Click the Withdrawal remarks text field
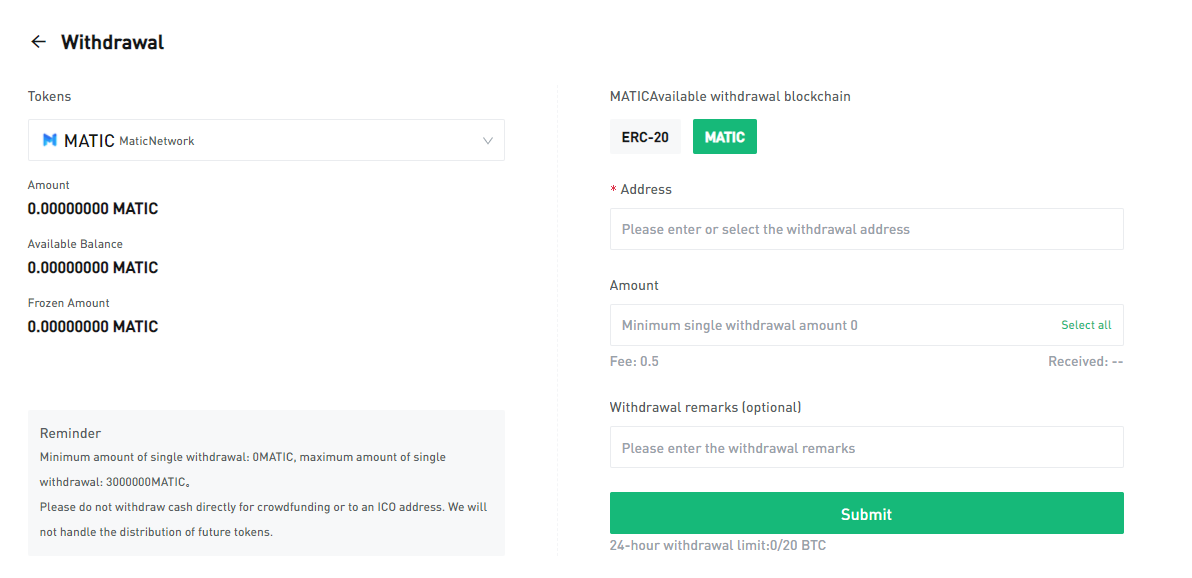The height and width of the screenshot is (578, 1192). [866, 447]
